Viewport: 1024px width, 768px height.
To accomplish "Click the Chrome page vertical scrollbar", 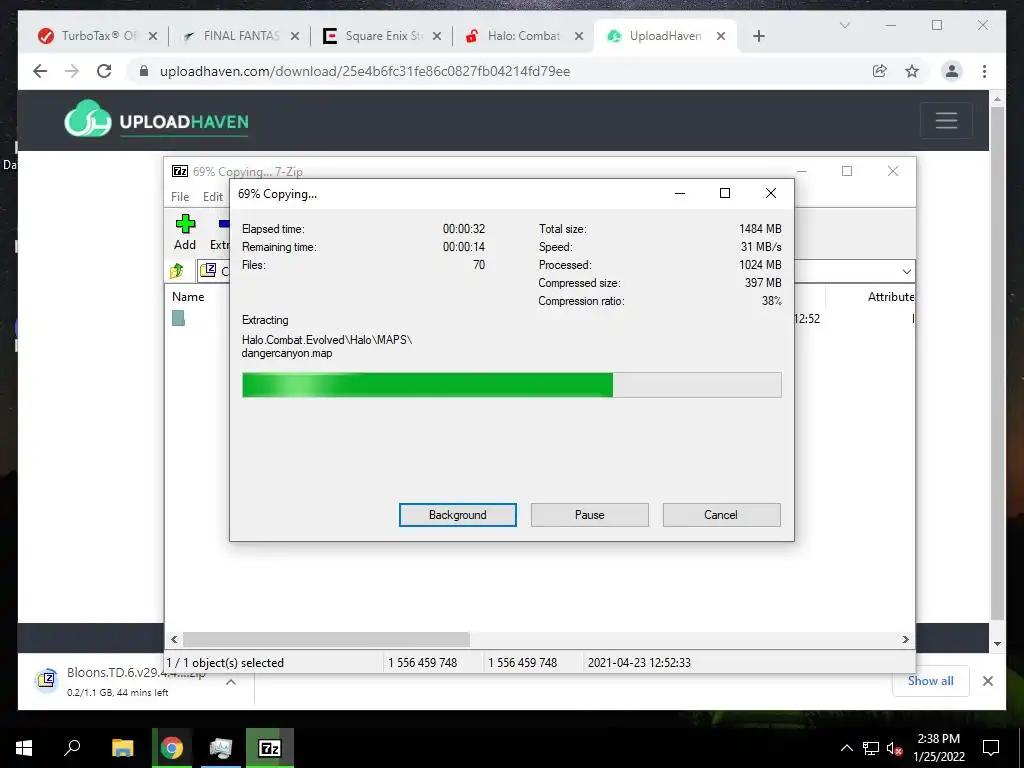I will [997, 362].
